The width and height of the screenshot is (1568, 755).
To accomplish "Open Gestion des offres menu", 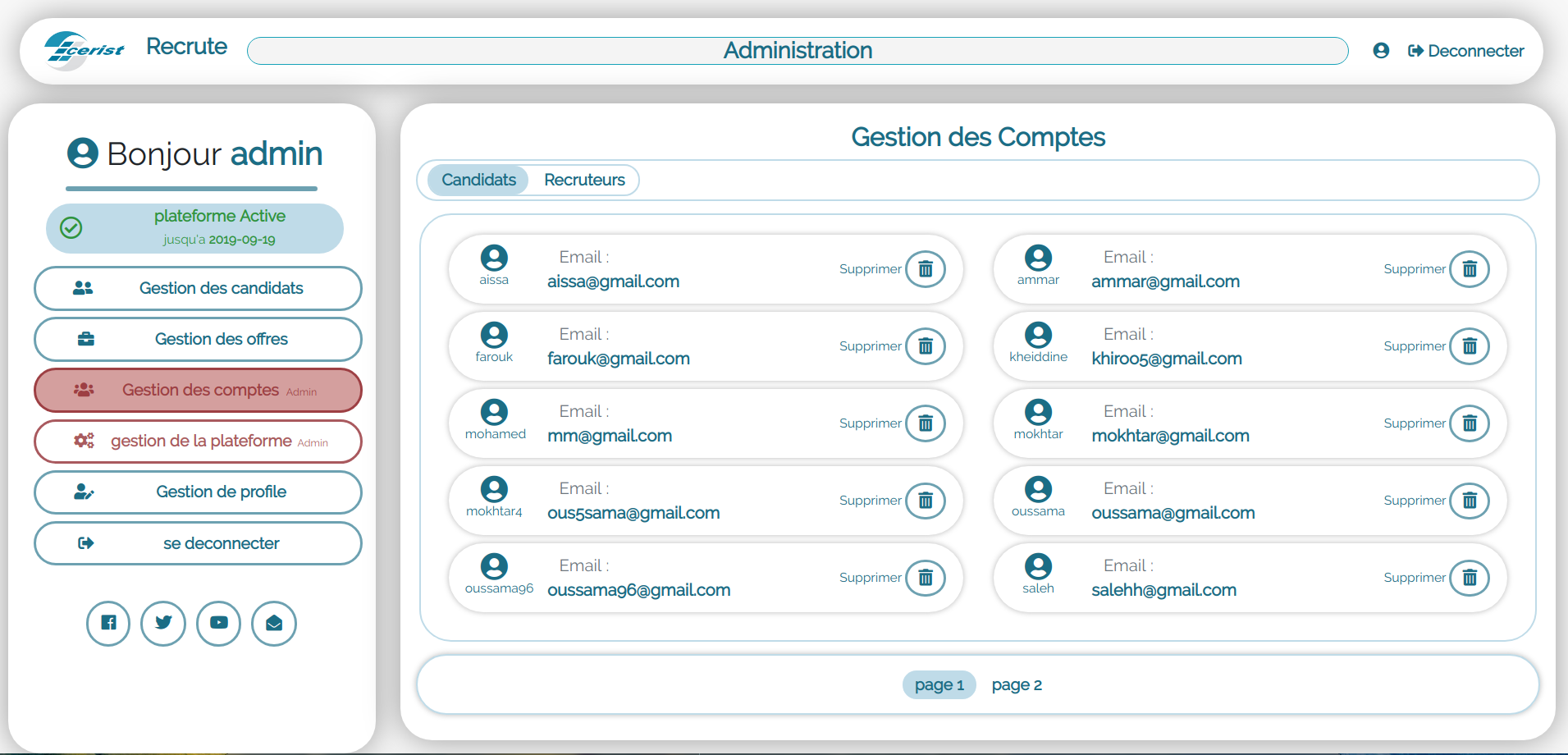I will (x=198, y=339).
